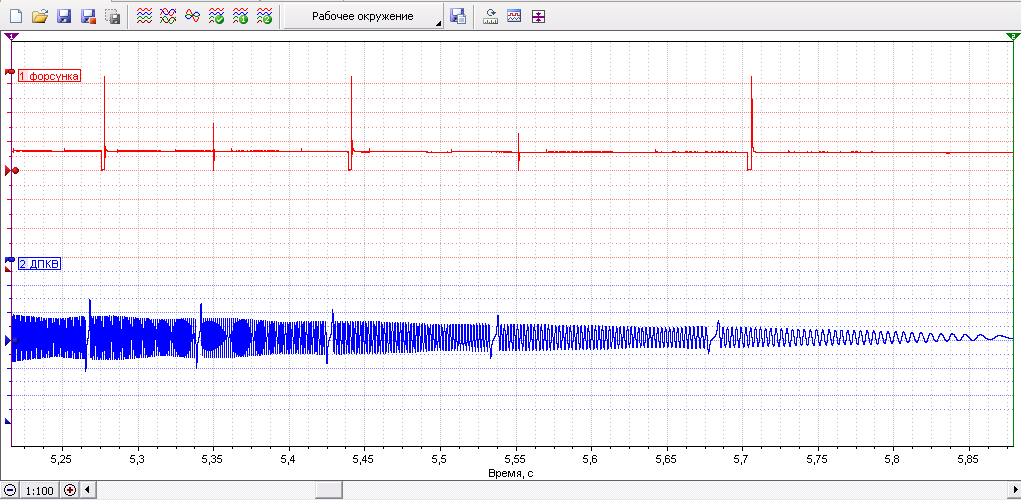Click the waveform icon with green checkmark

click(216, 17)
